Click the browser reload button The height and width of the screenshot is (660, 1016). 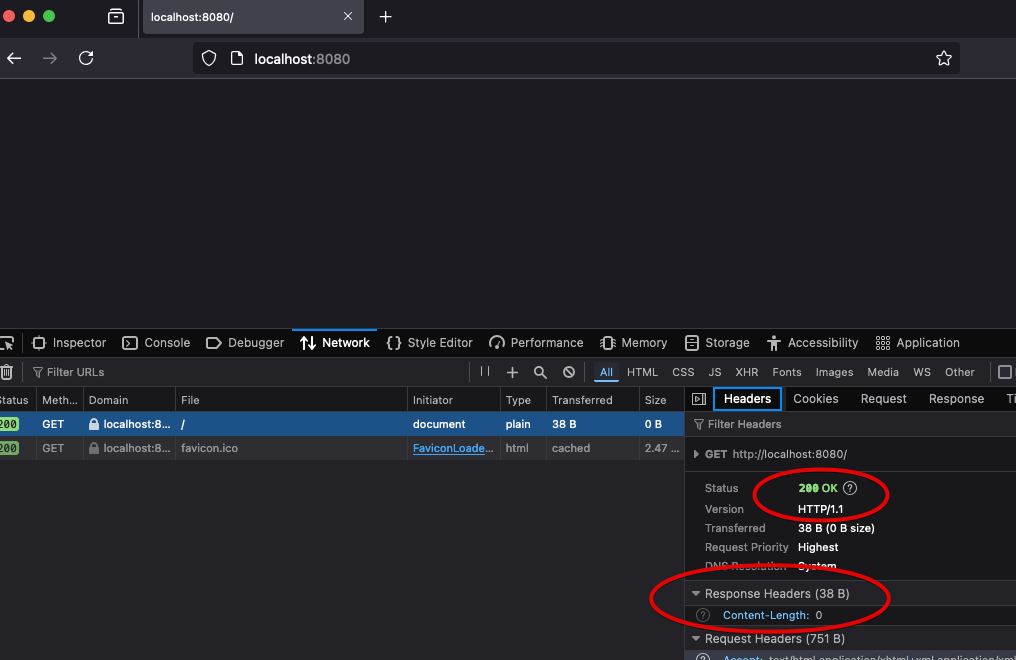pyautogui.click(x=86, y=58)
